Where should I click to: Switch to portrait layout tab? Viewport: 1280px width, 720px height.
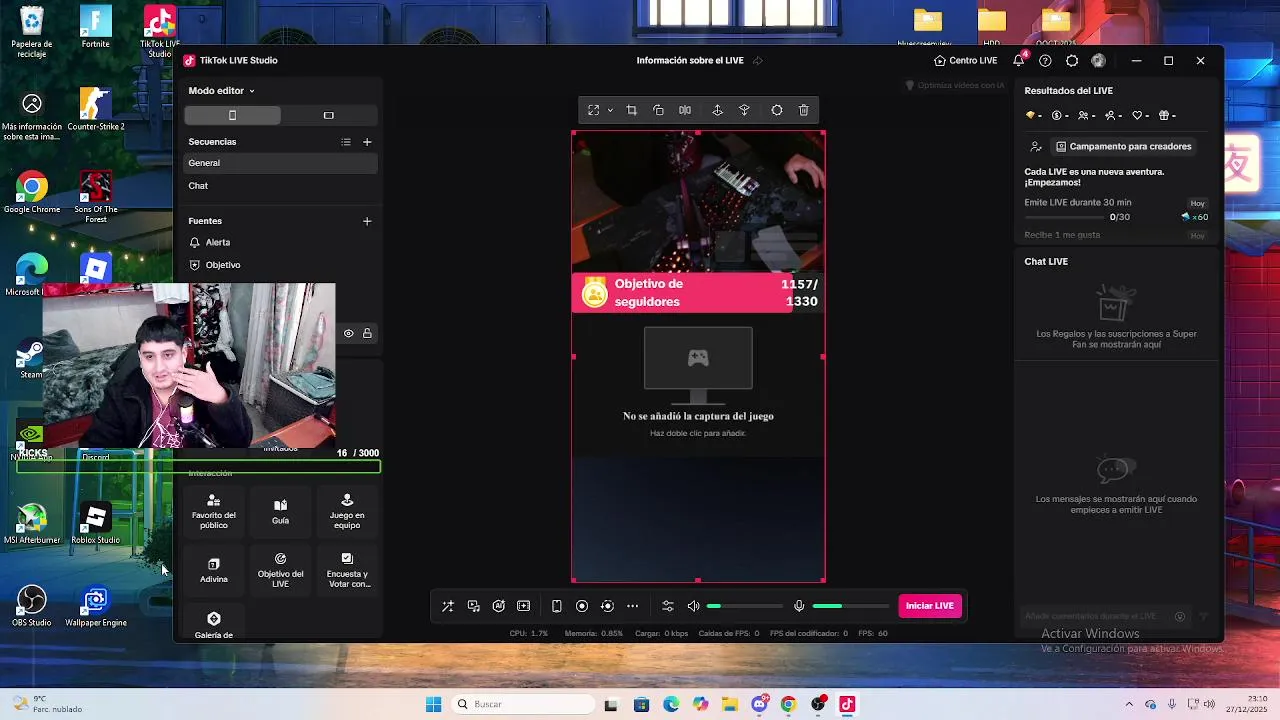coord(232,115)
